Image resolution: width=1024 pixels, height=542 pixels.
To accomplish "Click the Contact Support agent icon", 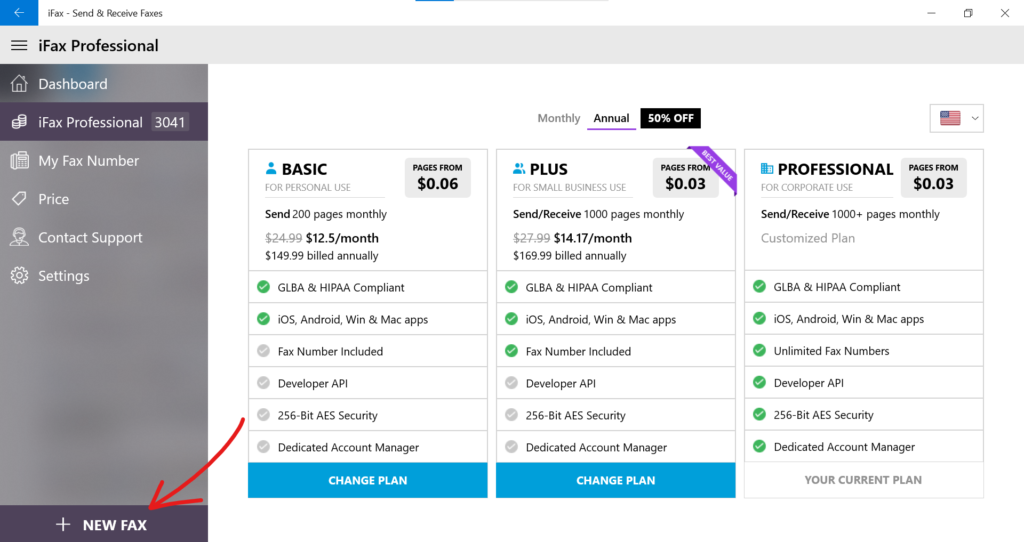I will coord(20,237).
